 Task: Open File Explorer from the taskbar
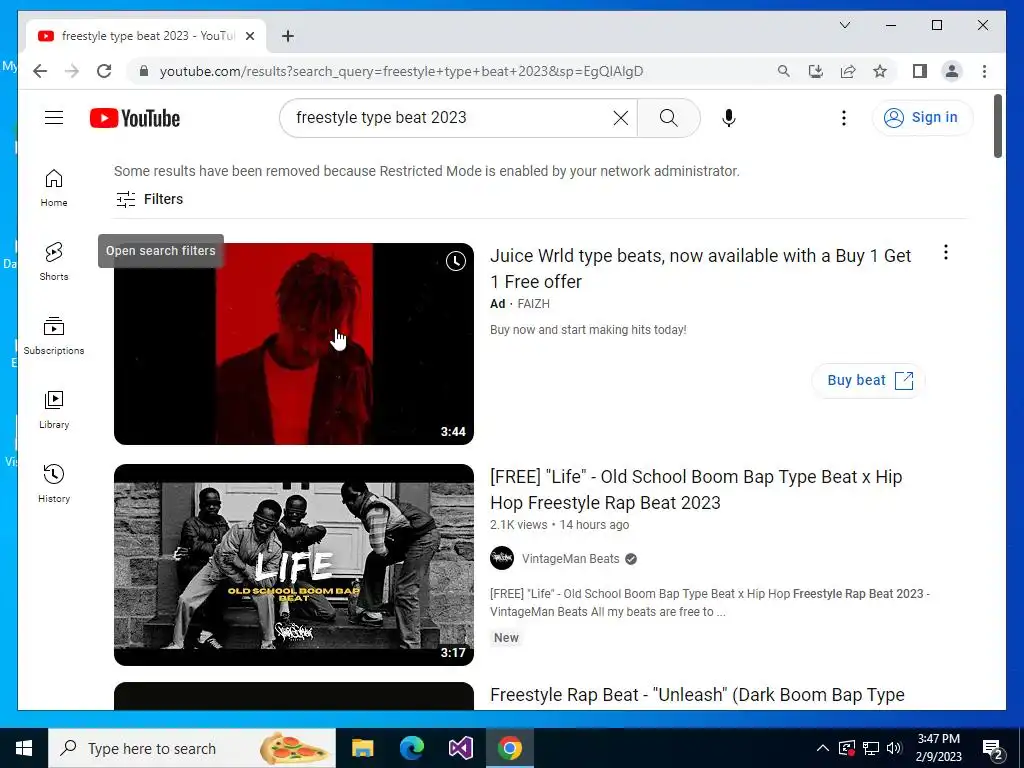tap(362, 748)
